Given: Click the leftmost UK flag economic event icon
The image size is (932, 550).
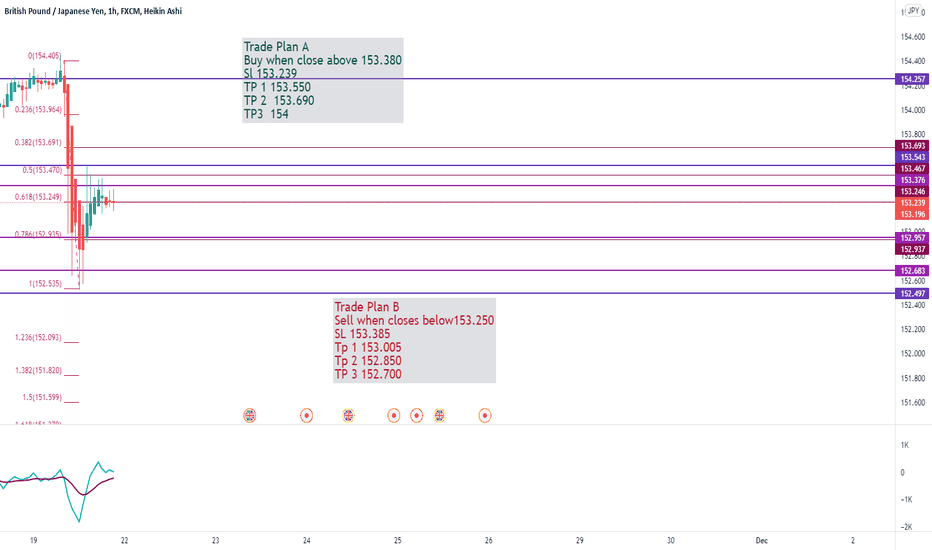Looking at the screenshot, I should [x=250, y=416].
